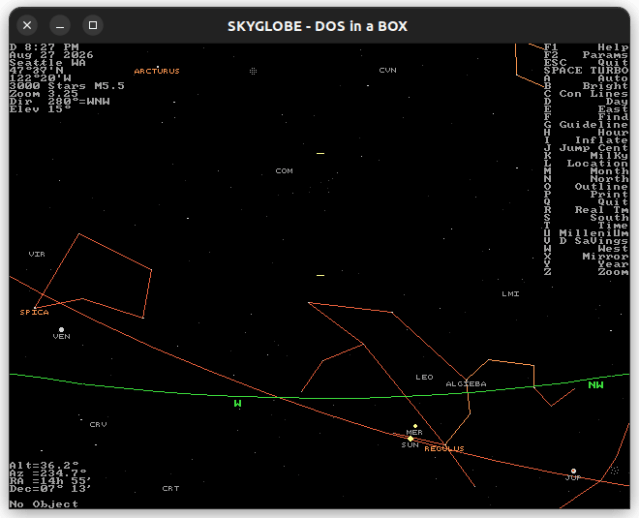This screenshot has width=639, height=518.
Task: Click H Hour command
Action: click(586, 132)
